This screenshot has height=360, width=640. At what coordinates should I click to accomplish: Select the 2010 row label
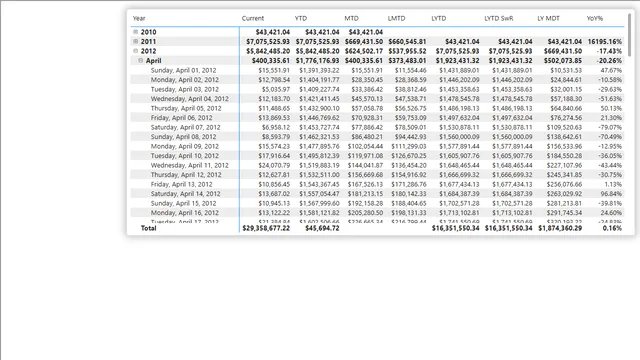(149, 32)
